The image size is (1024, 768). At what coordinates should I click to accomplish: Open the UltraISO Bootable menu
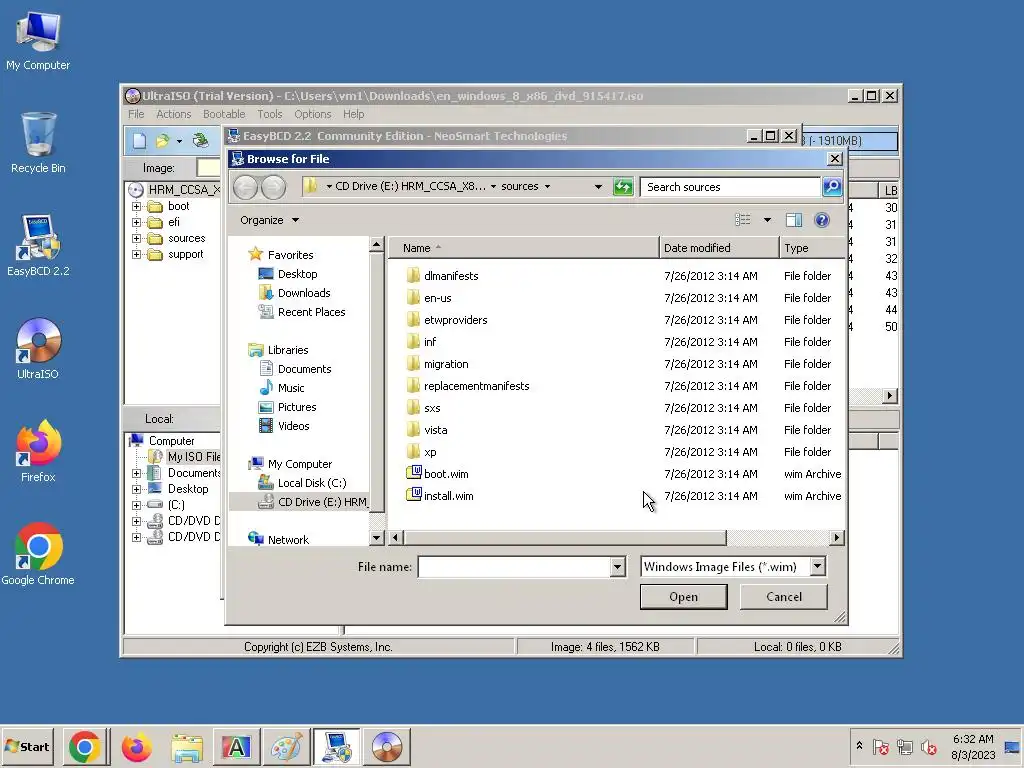tap(224, 114)
